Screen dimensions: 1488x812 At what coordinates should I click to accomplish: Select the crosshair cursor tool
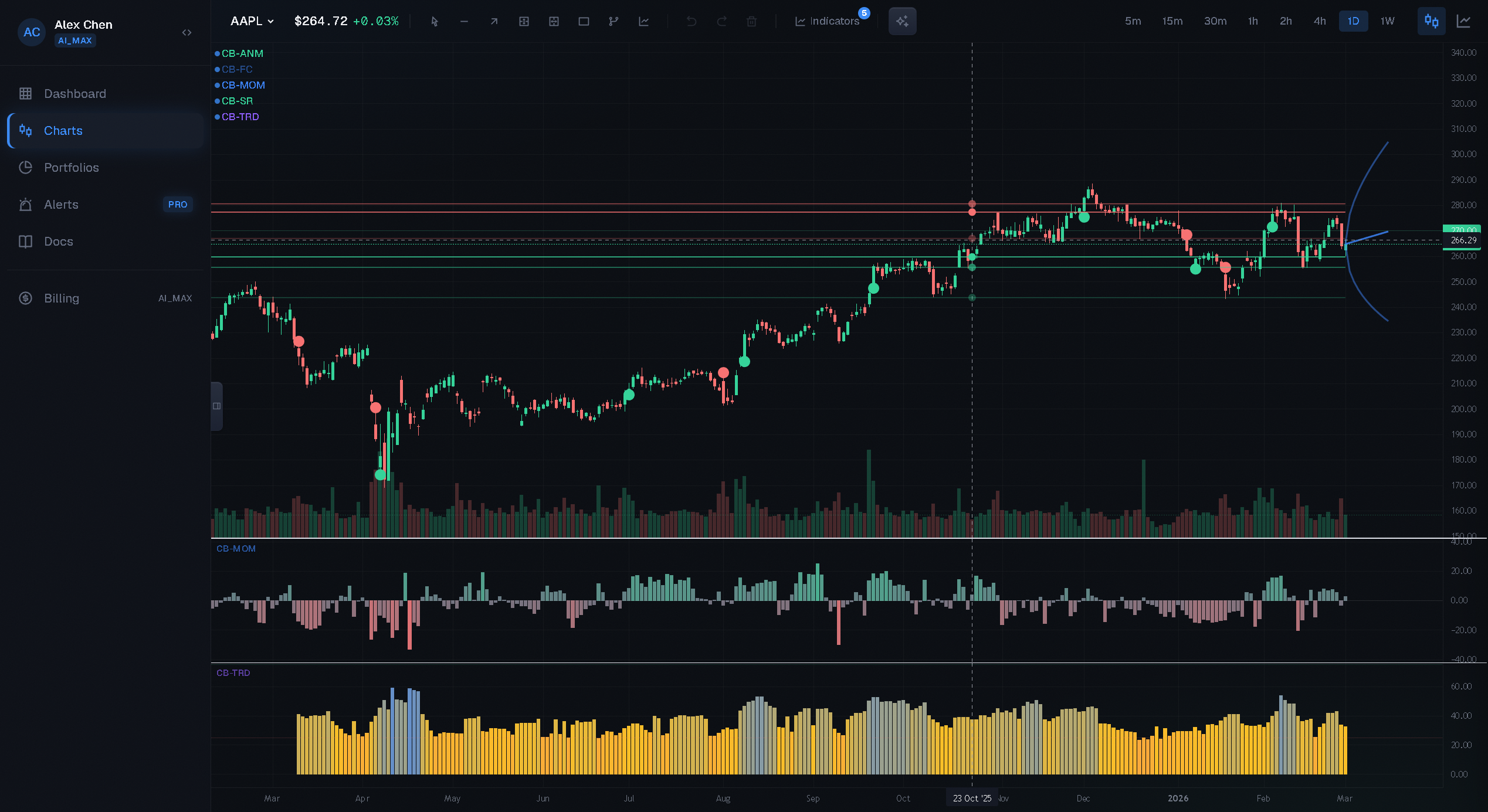pyautogui.click(x=435, y=21)
